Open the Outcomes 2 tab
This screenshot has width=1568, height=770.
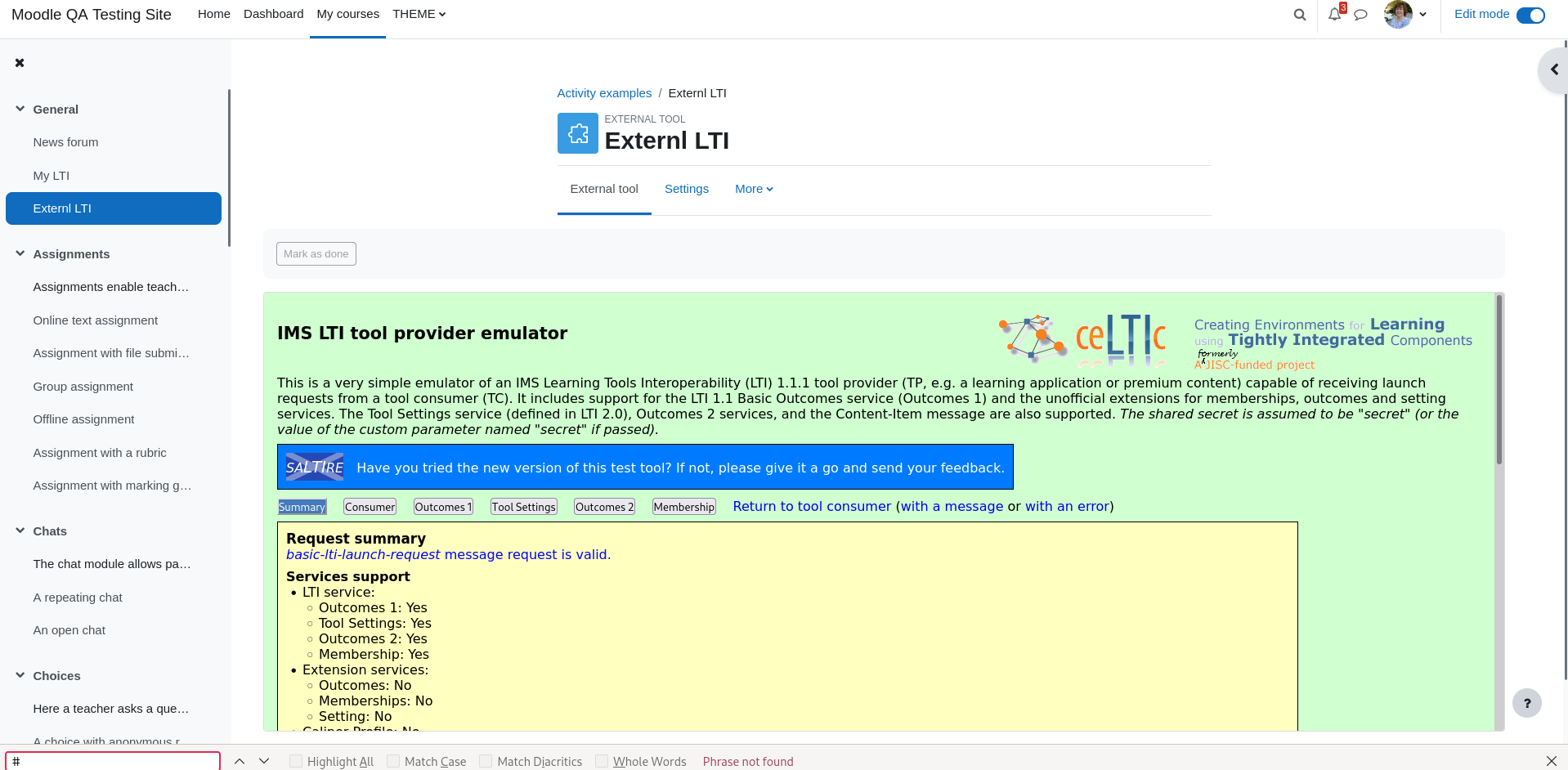tap(604, 507)
